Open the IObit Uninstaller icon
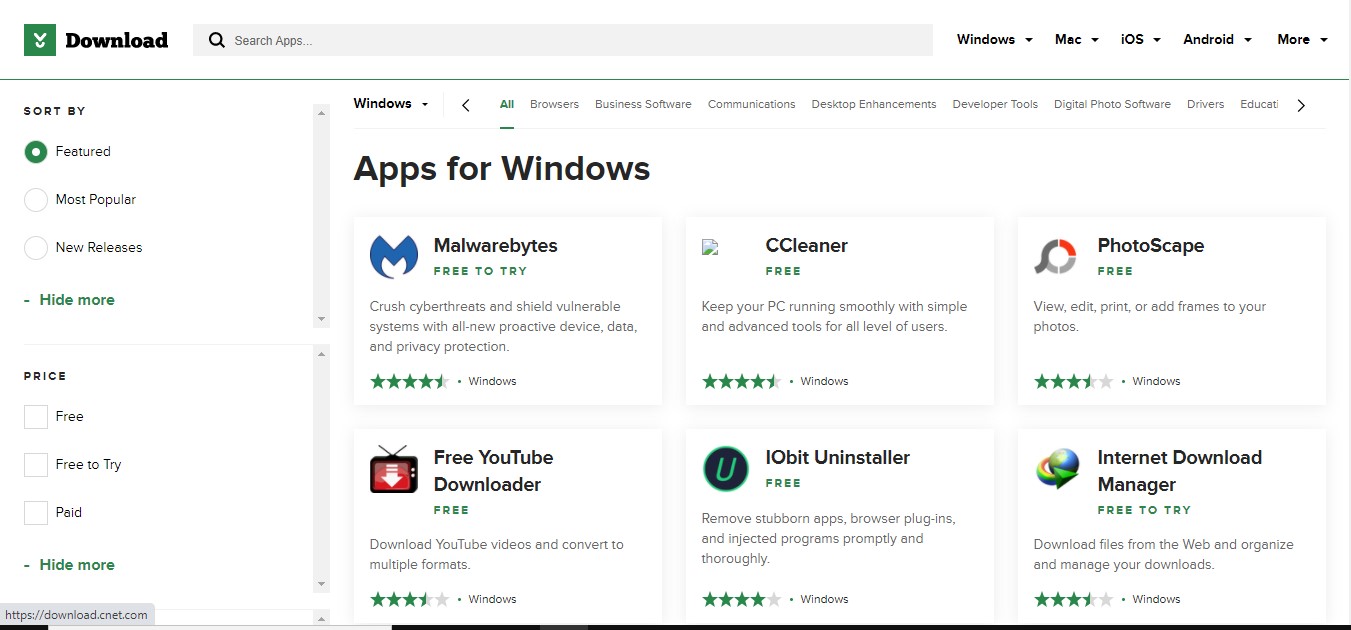The image size is (1351, 630). 726,469
